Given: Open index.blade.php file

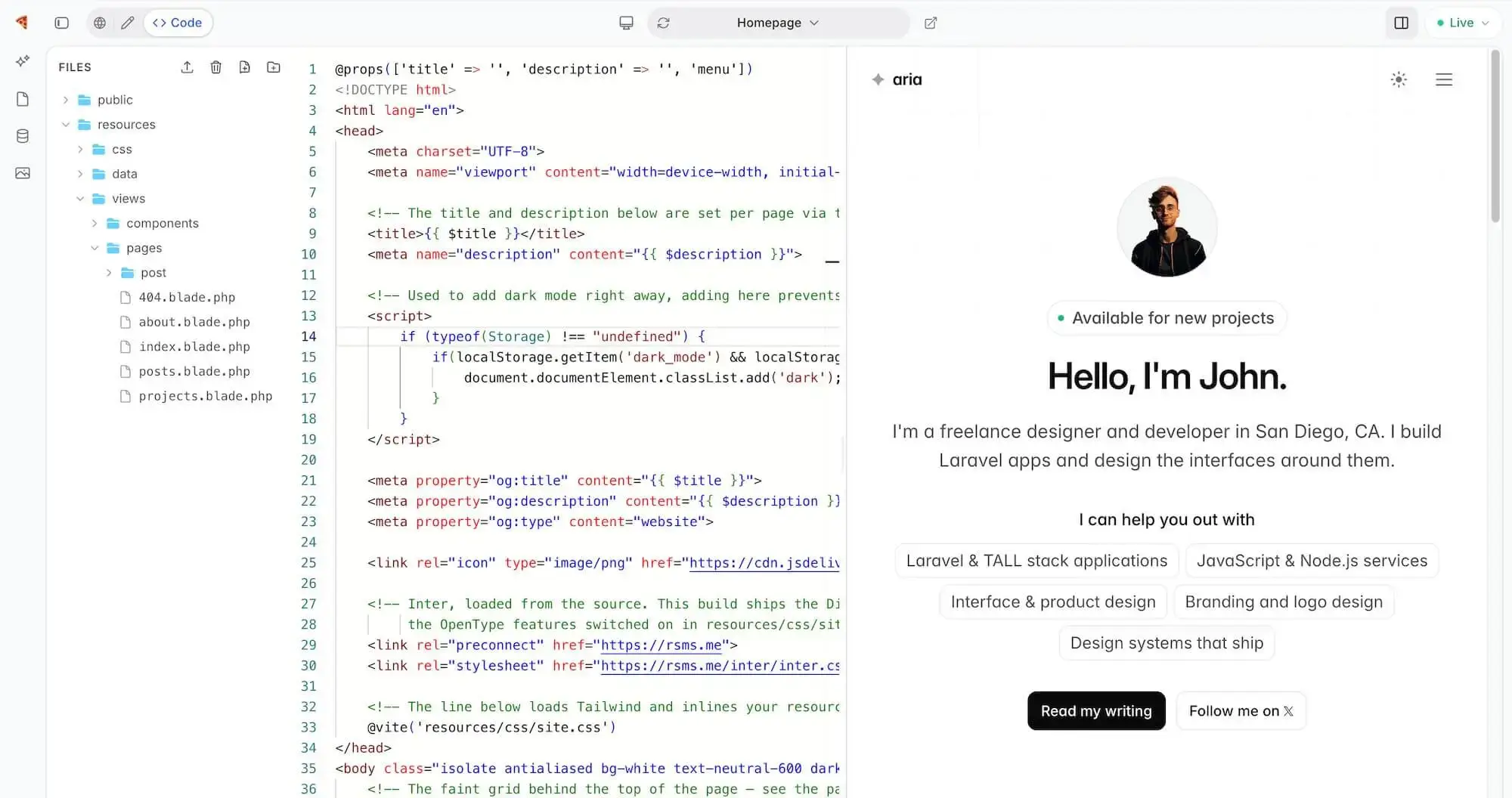Looking at the screenshot, I should click(x=185, y=347).
